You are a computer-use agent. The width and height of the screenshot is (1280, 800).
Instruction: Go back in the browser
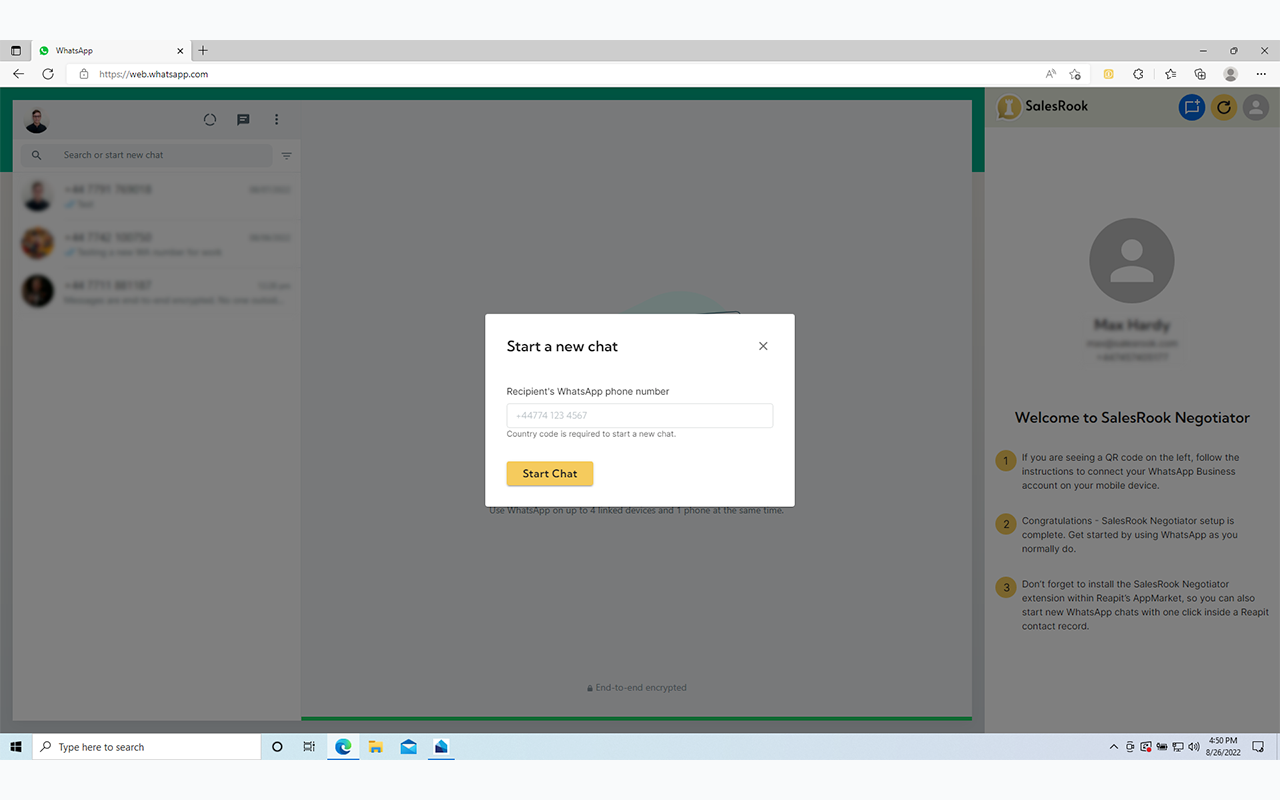pos(18,74)
